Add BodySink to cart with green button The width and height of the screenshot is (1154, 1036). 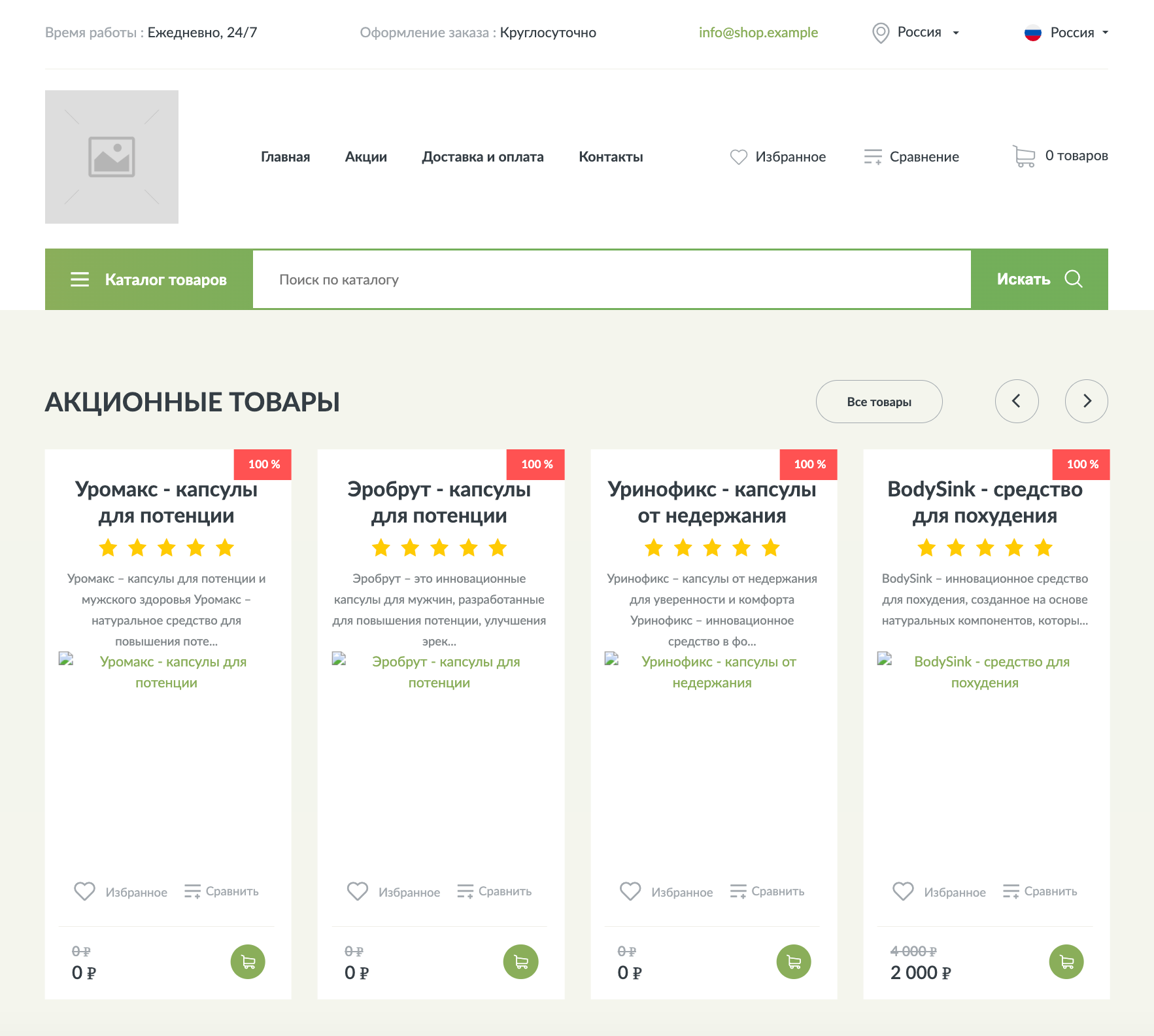coord(1066,962)
